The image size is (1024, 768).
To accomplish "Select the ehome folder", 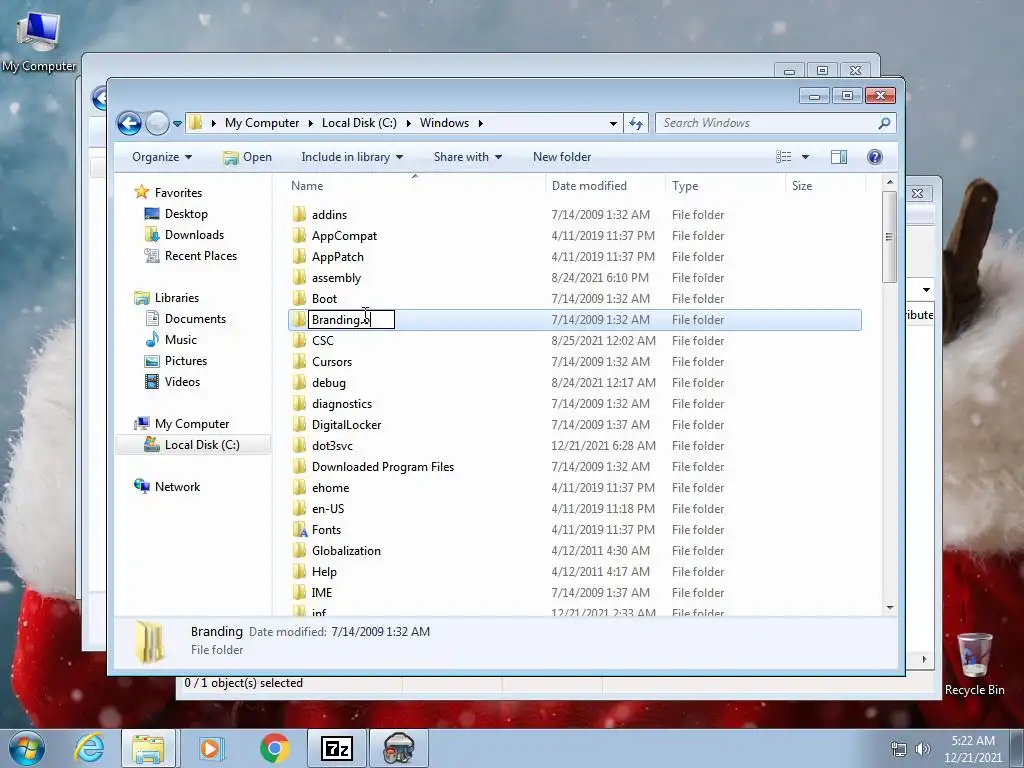I will (330, 488).
